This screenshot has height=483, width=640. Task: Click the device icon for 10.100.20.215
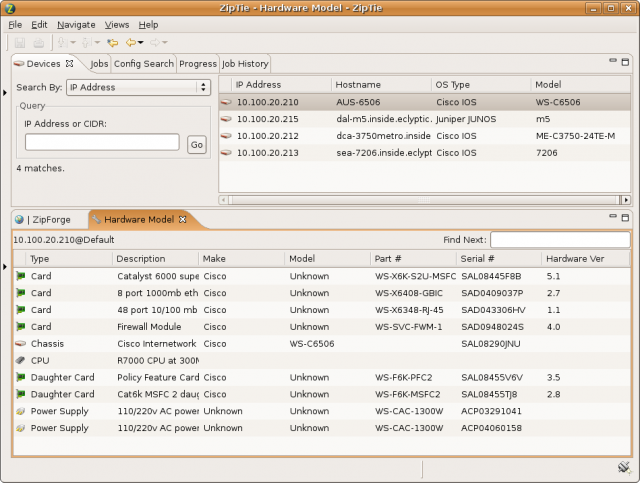click(226, 119)
